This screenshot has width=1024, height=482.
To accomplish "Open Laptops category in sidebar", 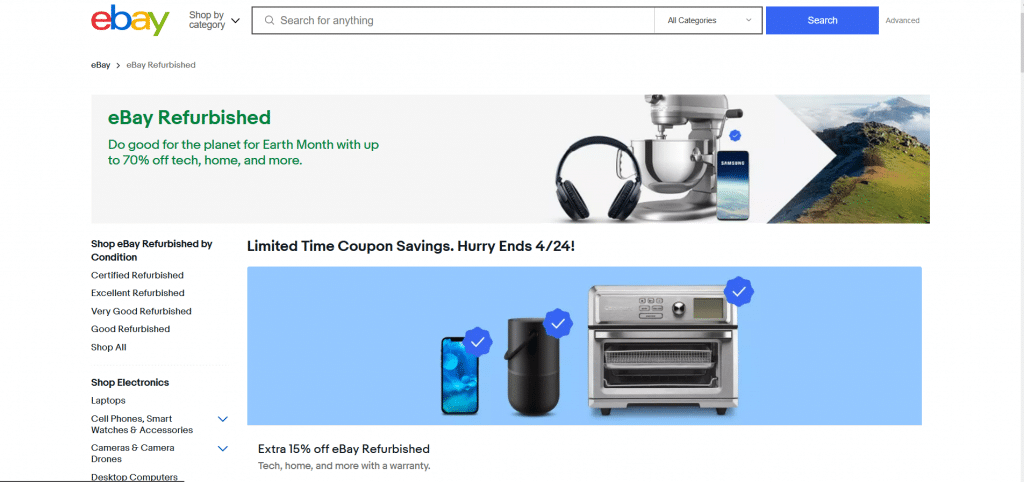I will tap(108, 400).
